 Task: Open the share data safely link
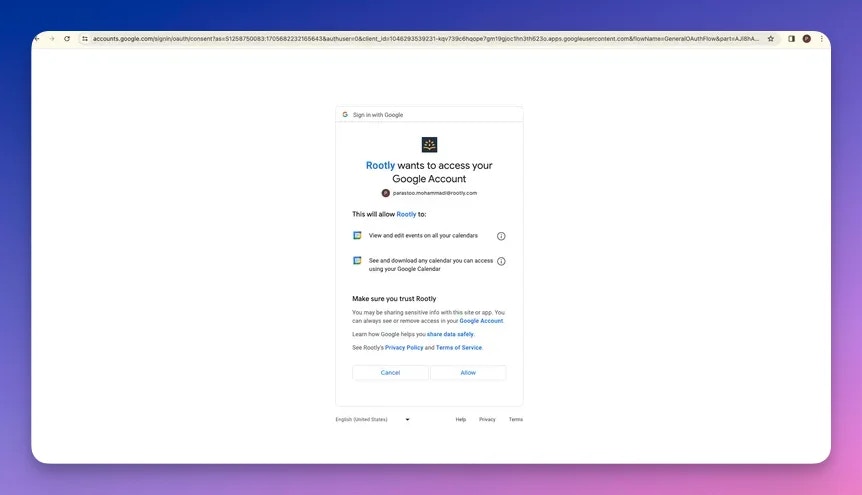pyautogui.click(x=450, y=334)
